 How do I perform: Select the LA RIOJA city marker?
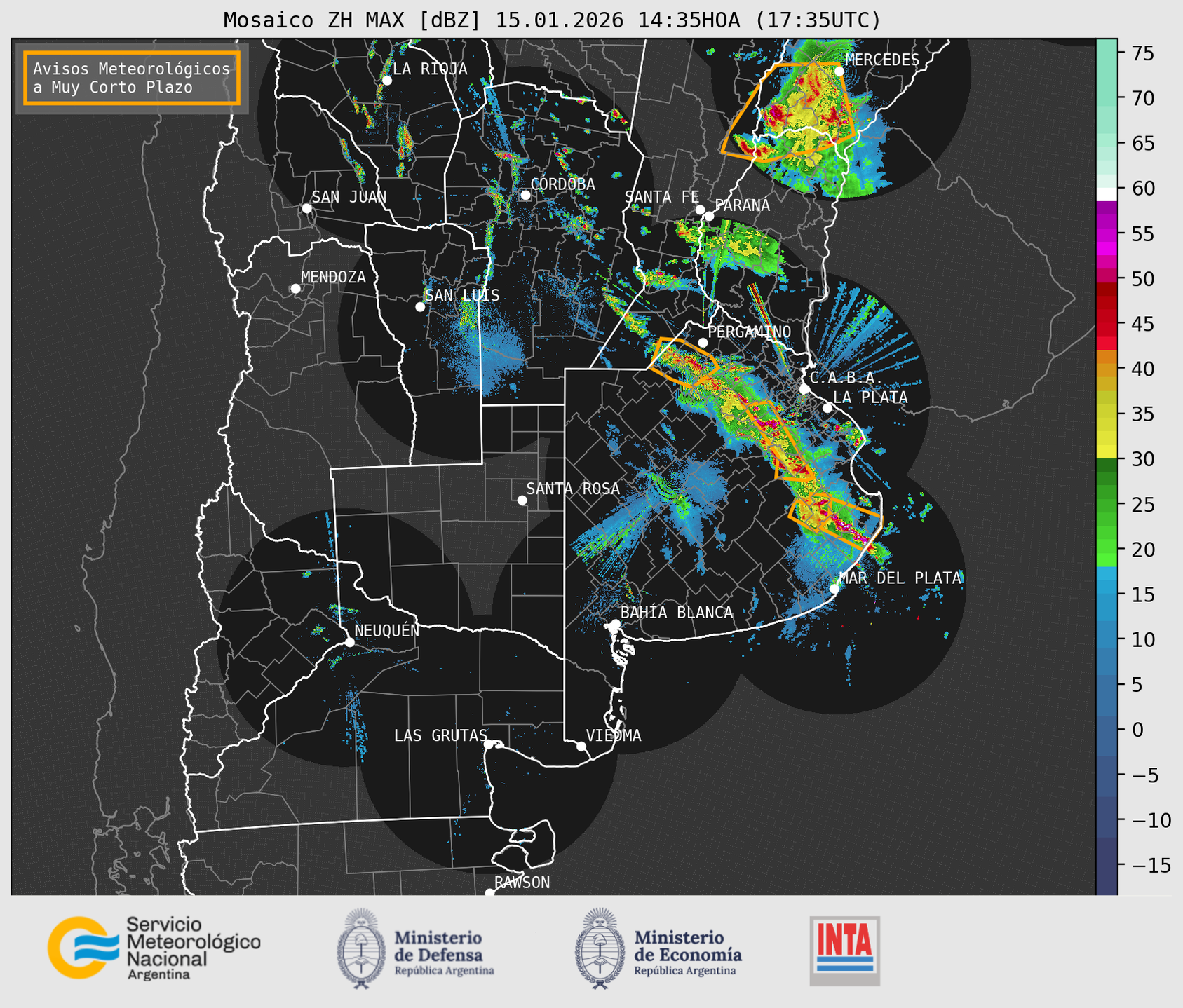[x=387, y=81]
